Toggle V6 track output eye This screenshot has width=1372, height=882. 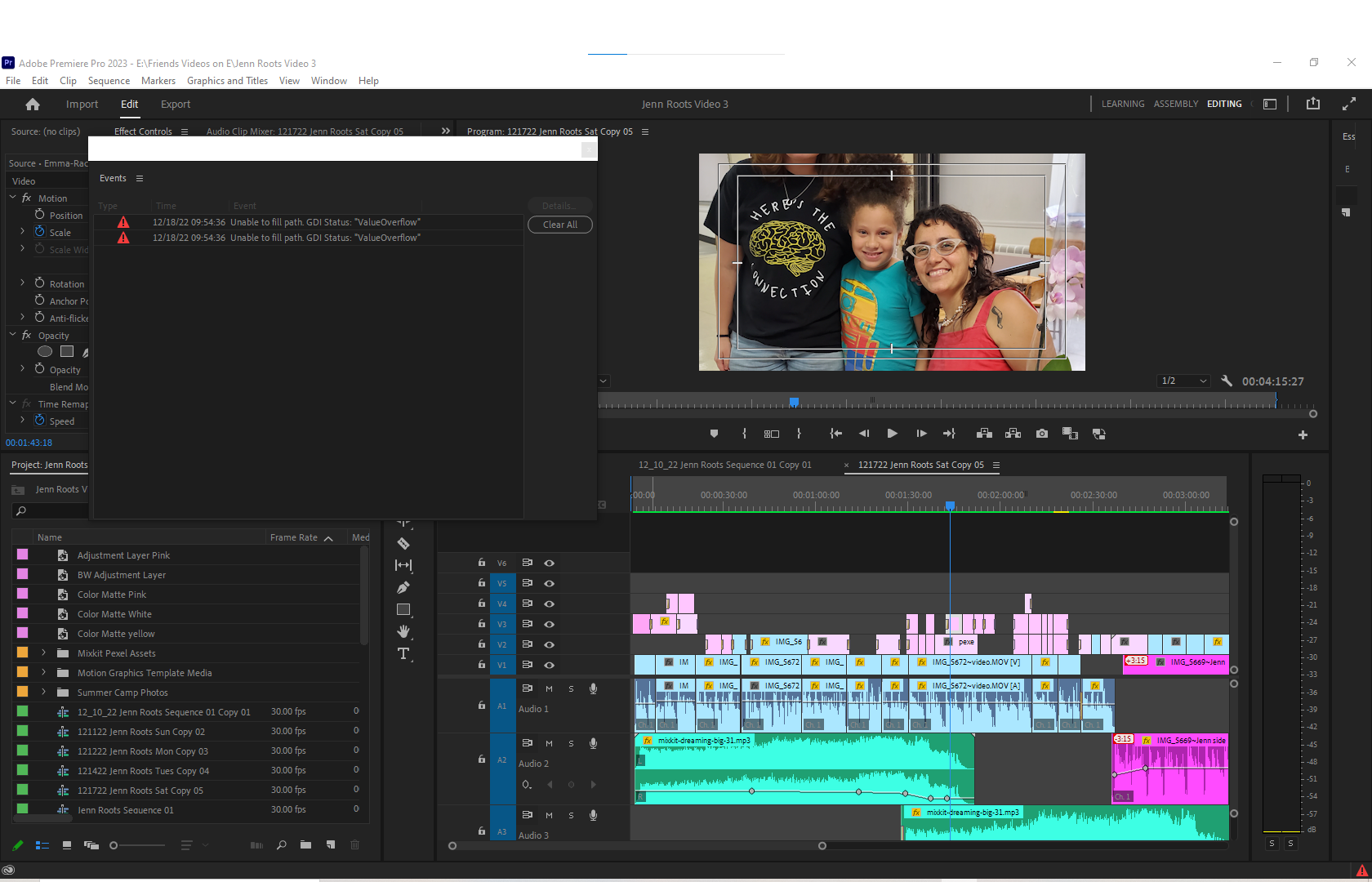(550, 563)
